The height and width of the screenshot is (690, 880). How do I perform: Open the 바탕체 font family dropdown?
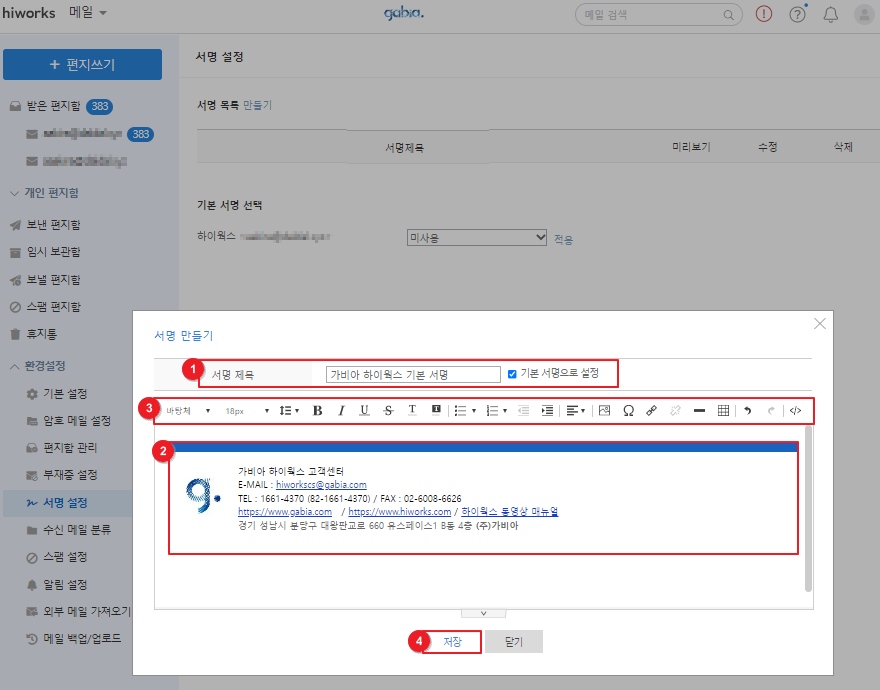(187, 411)
